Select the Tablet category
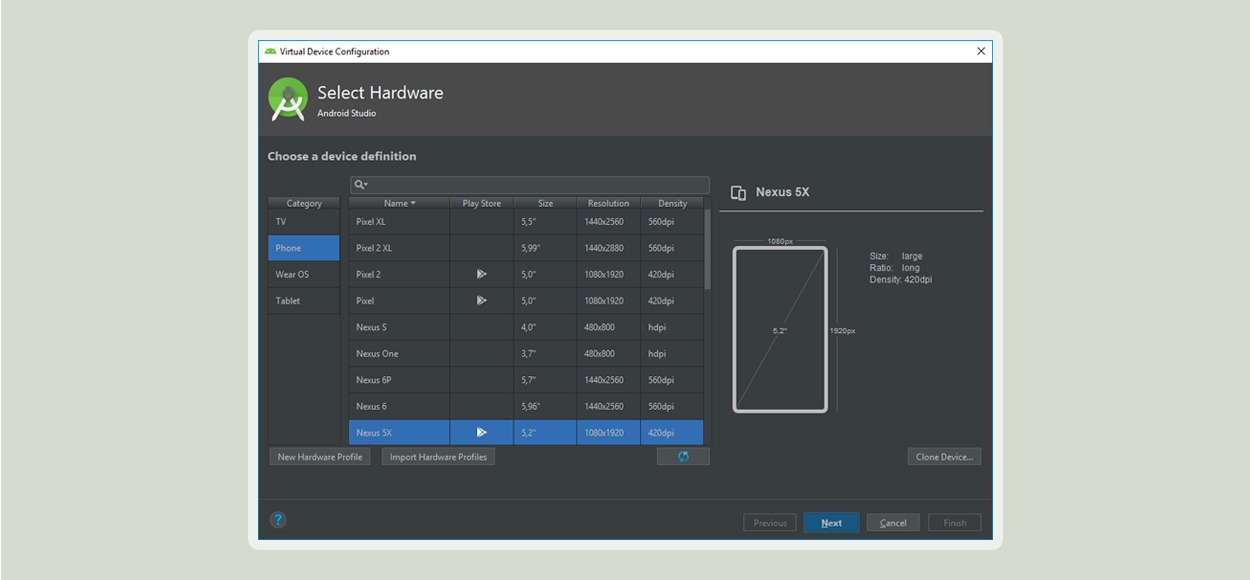This screenshot has width=1250, height=580. (304, 301)
